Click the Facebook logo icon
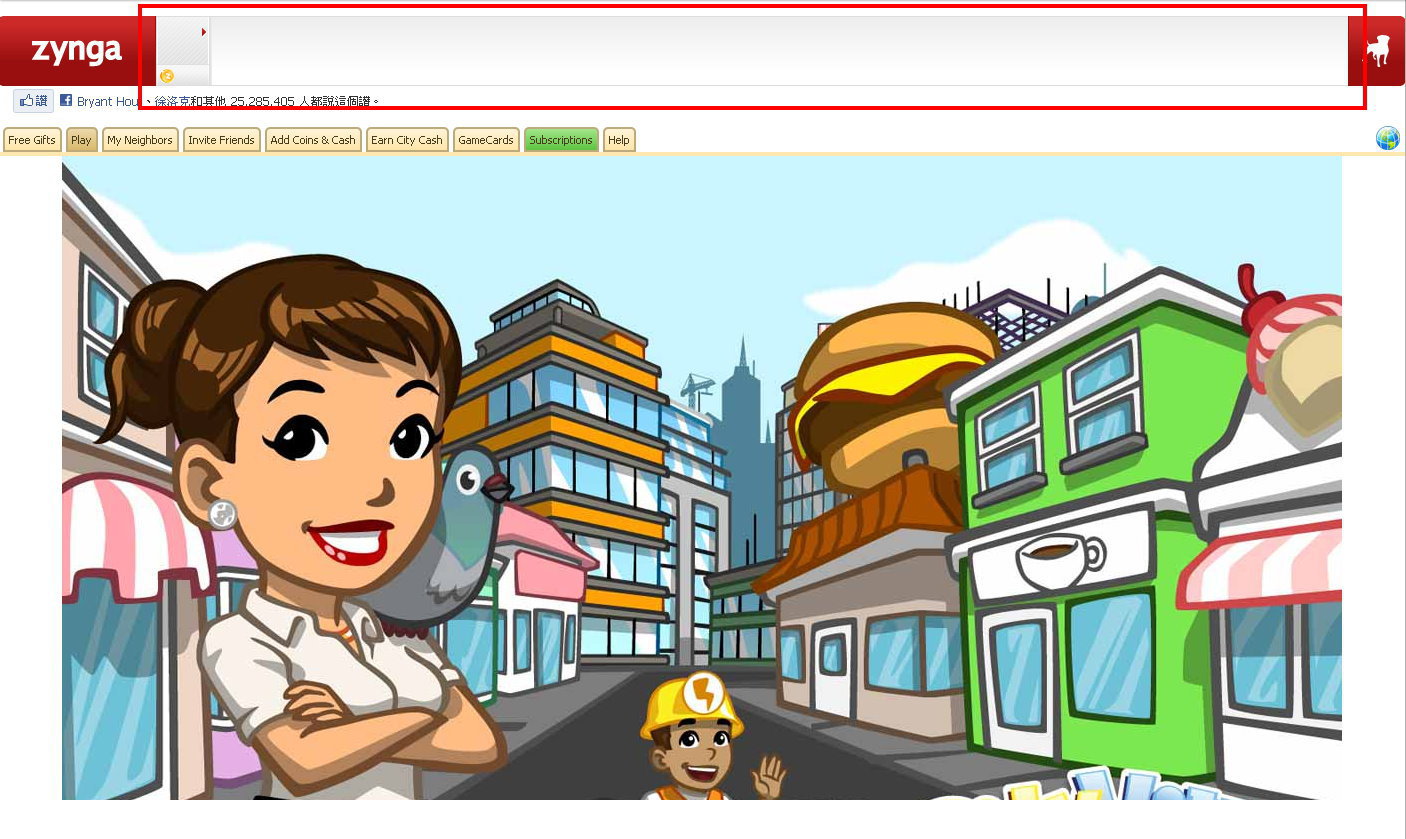 pos(66,100)
